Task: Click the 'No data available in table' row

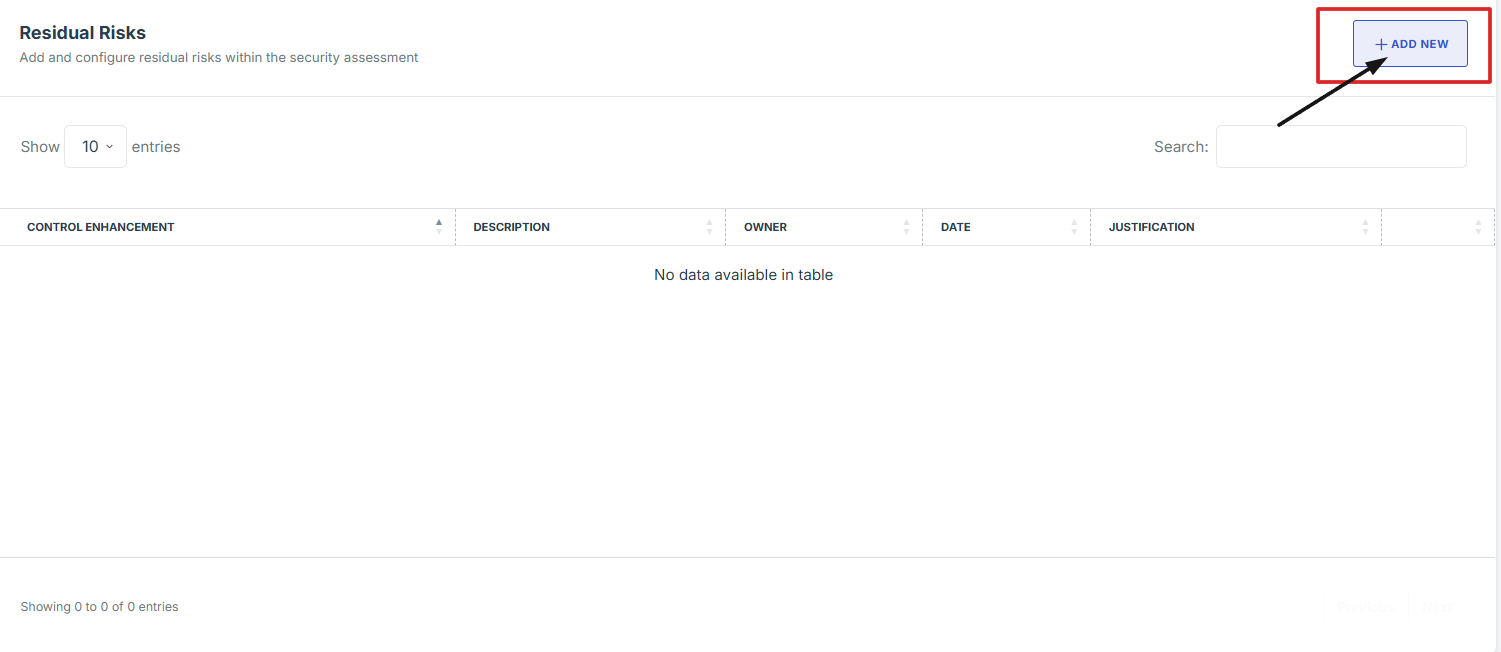Action: click(x=743, y=275)
